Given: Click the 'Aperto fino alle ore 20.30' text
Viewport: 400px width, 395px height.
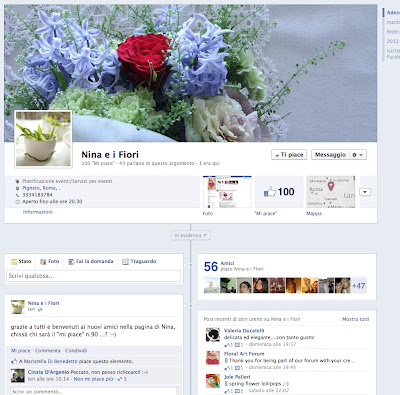Looking at the screenshot, I should click(x=52, y=201).
